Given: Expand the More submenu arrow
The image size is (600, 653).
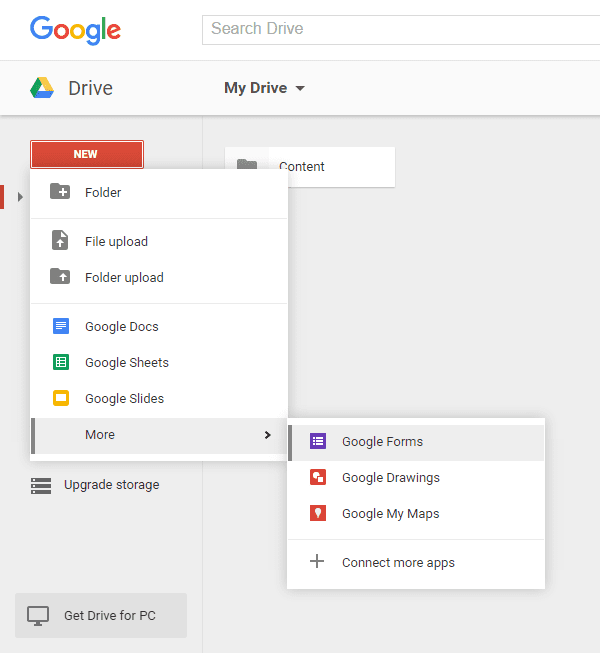Looking at the screenshot, I should pos(267,435).
